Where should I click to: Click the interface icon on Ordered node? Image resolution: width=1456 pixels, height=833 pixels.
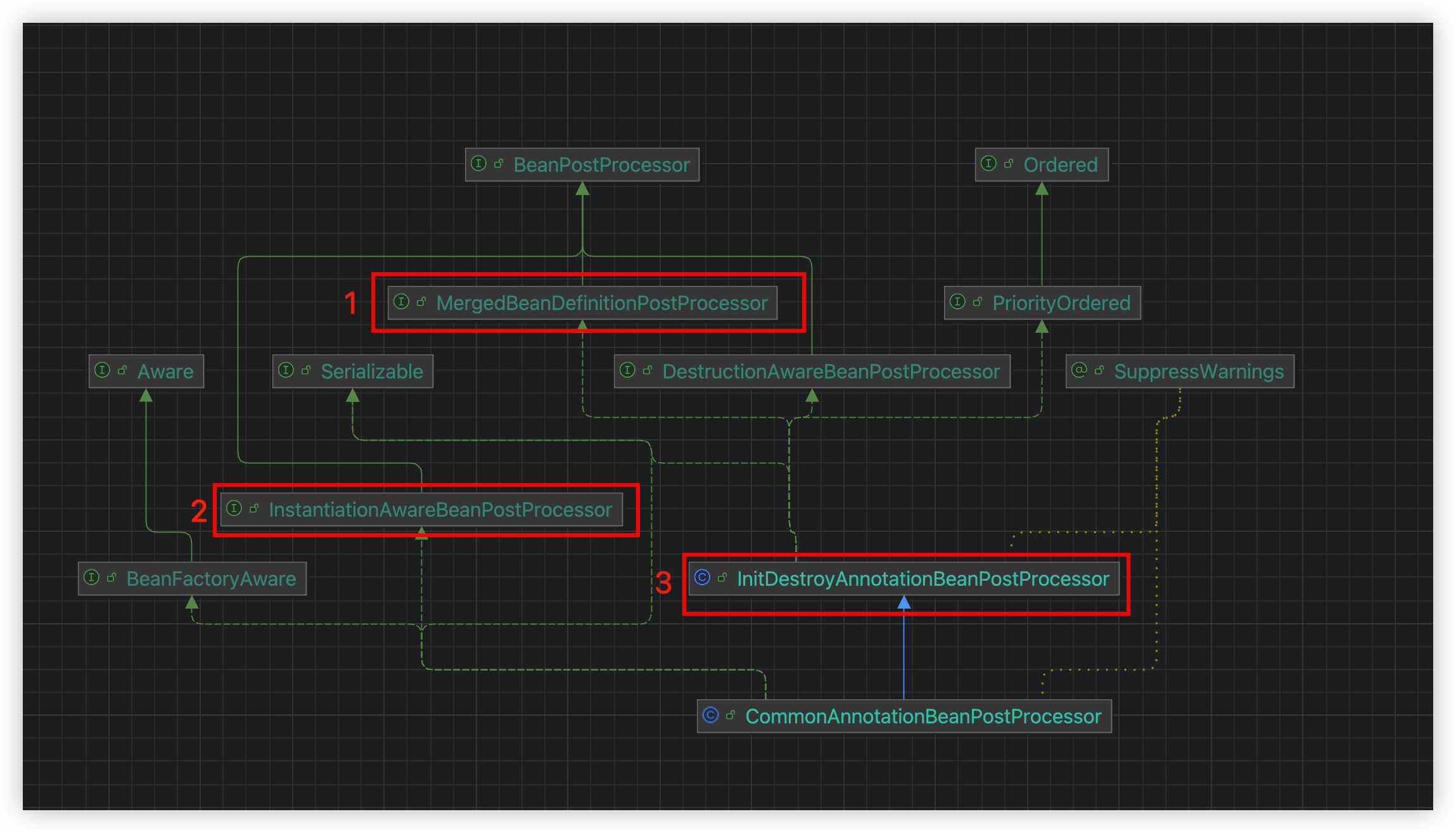[x=988, y=164]
